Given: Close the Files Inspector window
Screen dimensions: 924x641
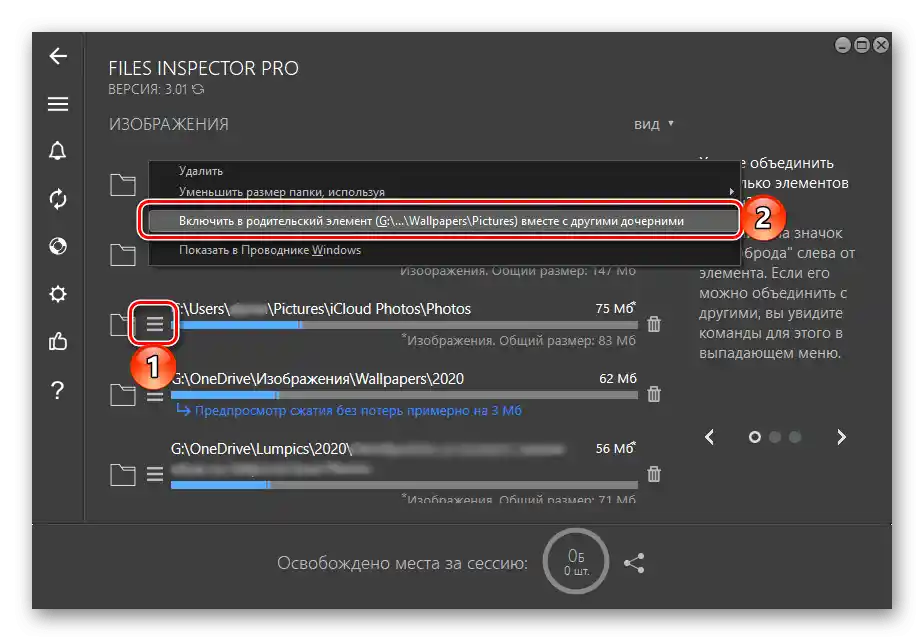Looking at the screenshot, I should [880, 45].
